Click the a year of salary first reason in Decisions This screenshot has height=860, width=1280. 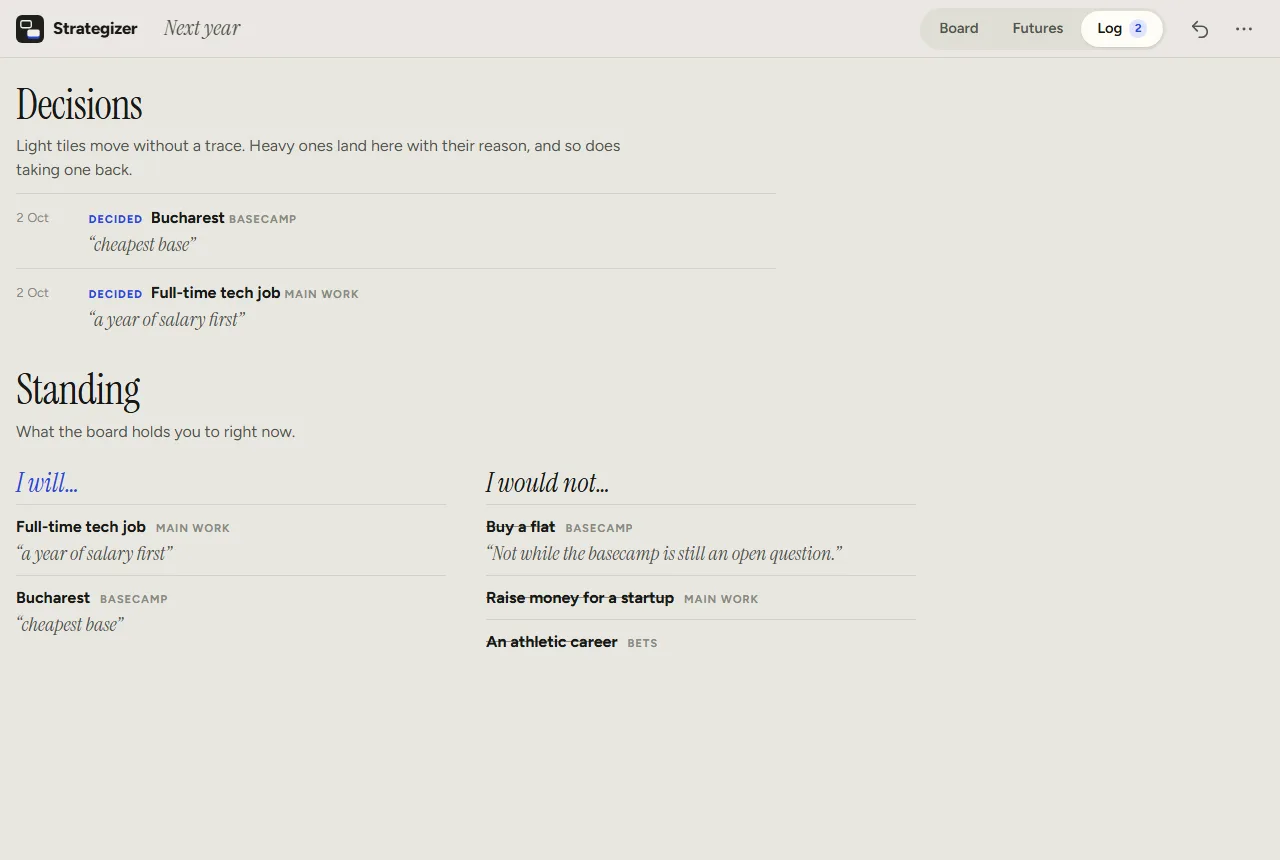click(x=166, y=320)
